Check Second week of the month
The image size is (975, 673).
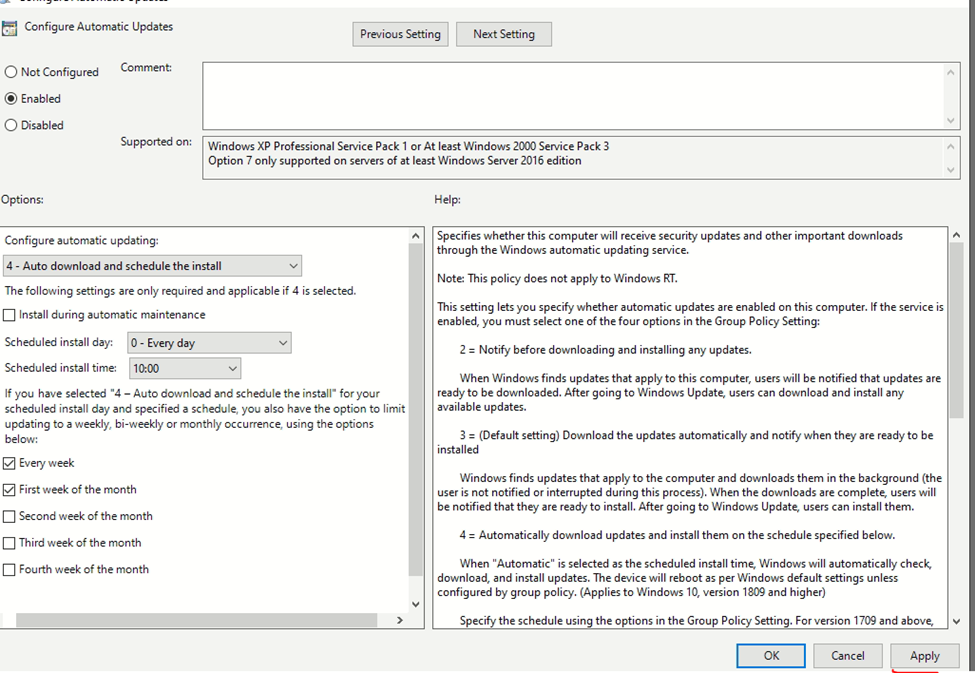point(10,517)
